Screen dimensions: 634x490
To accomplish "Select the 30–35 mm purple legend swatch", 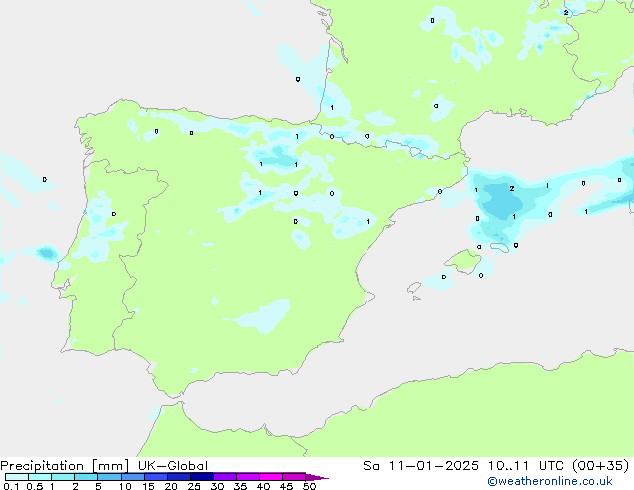I will pos(224,477).
